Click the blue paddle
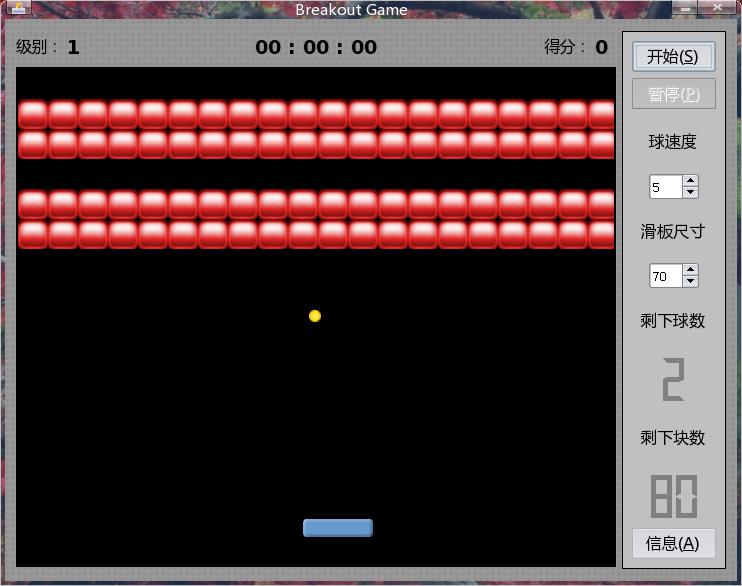The height and width of the screenshot is (586, 742). 338,528
